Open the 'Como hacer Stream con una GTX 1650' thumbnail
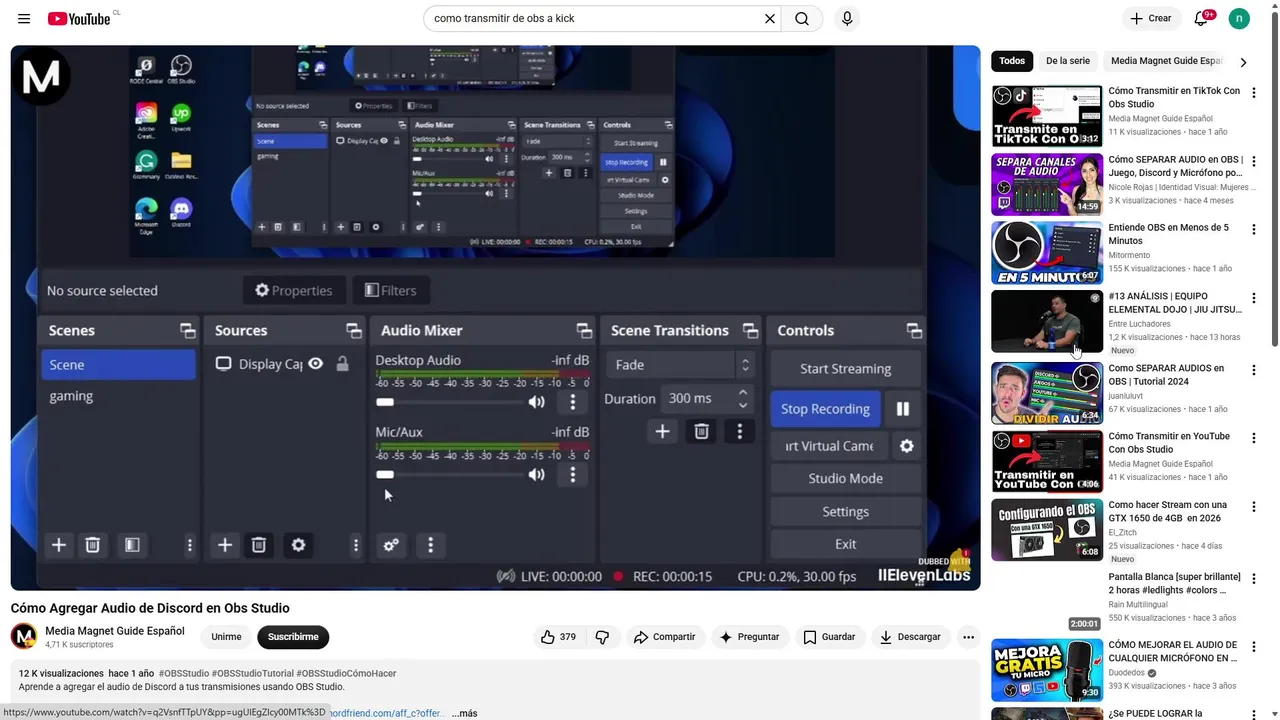 click(1047, 530)
